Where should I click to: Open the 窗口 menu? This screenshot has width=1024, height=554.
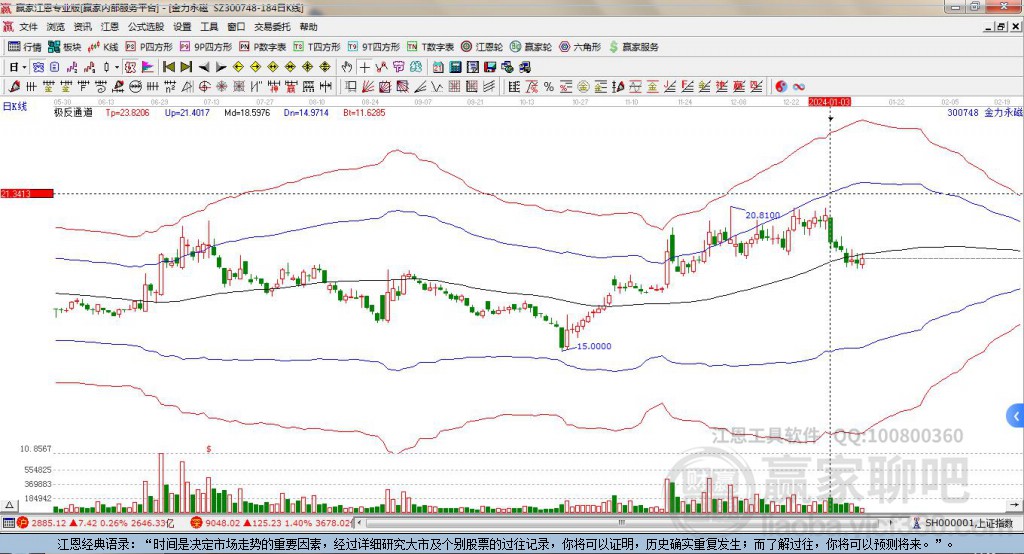point(236,27)
